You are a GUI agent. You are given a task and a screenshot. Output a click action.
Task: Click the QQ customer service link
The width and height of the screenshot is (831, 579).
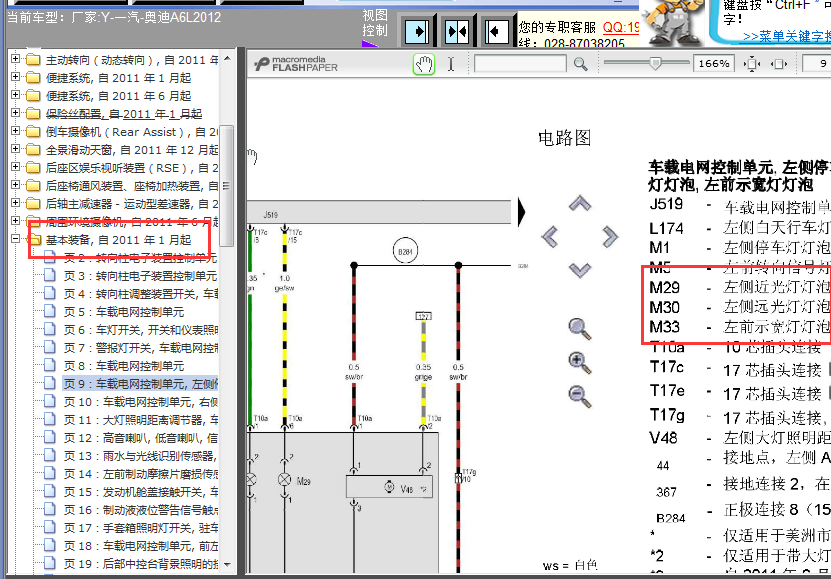point(621,28)
